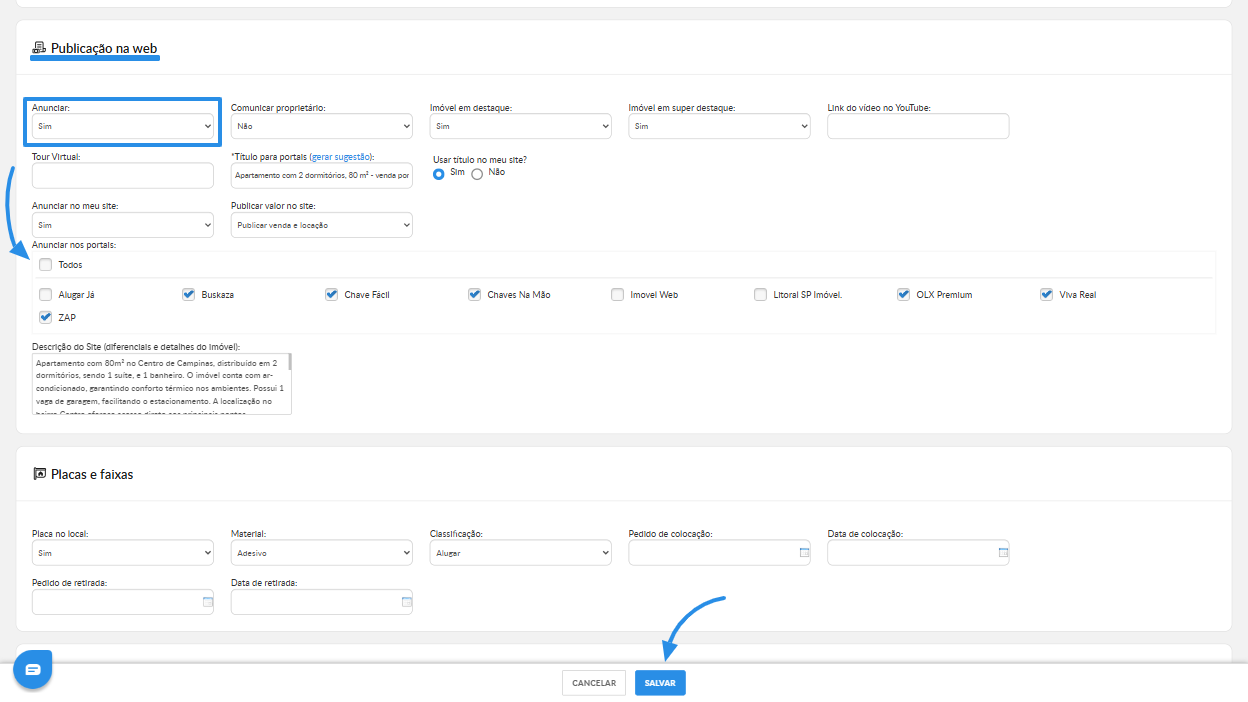Toggle the Chaves Na Mão checkbox
This screenshot has height=702, width=1248.
point(475,295)
